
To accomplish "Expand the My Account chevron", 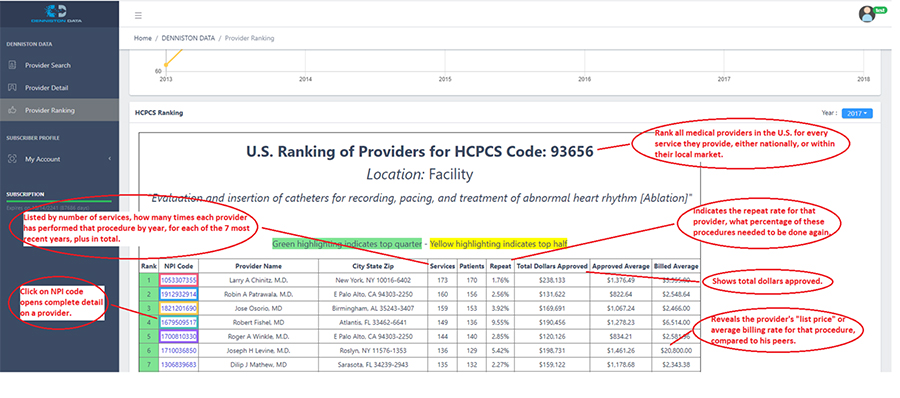I will (109, 159).
